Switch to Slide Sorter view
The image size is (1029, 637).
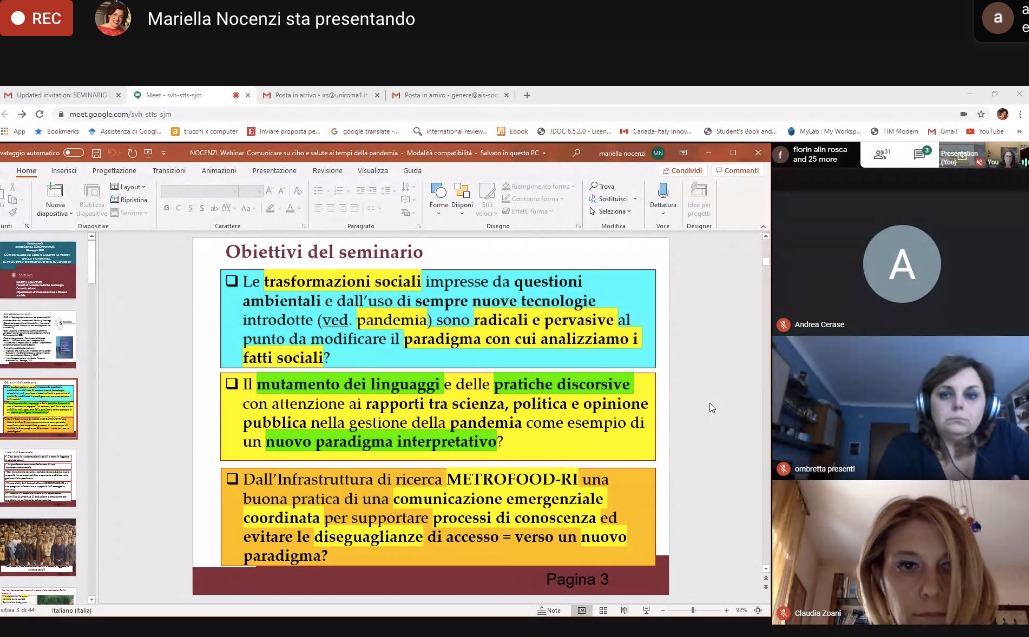coord(603,611)
